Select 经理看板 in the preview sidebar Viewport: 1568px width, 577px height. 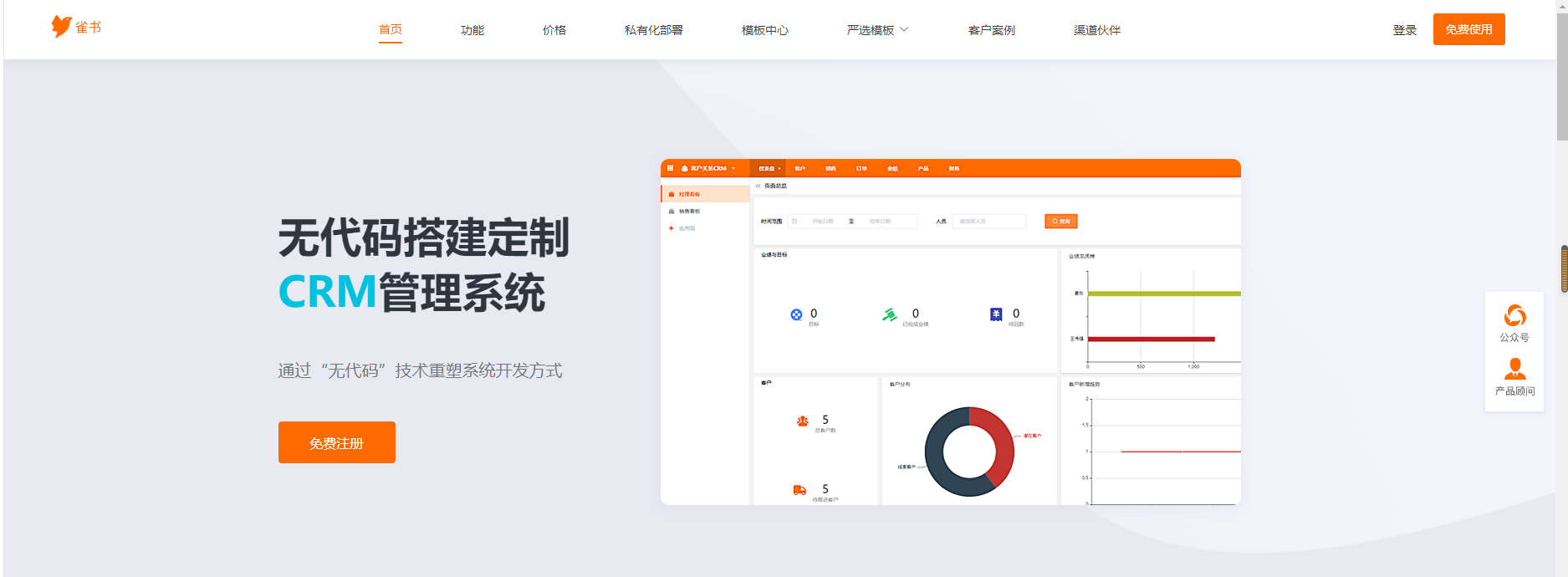pyautogui.click(x=705, y=194)
